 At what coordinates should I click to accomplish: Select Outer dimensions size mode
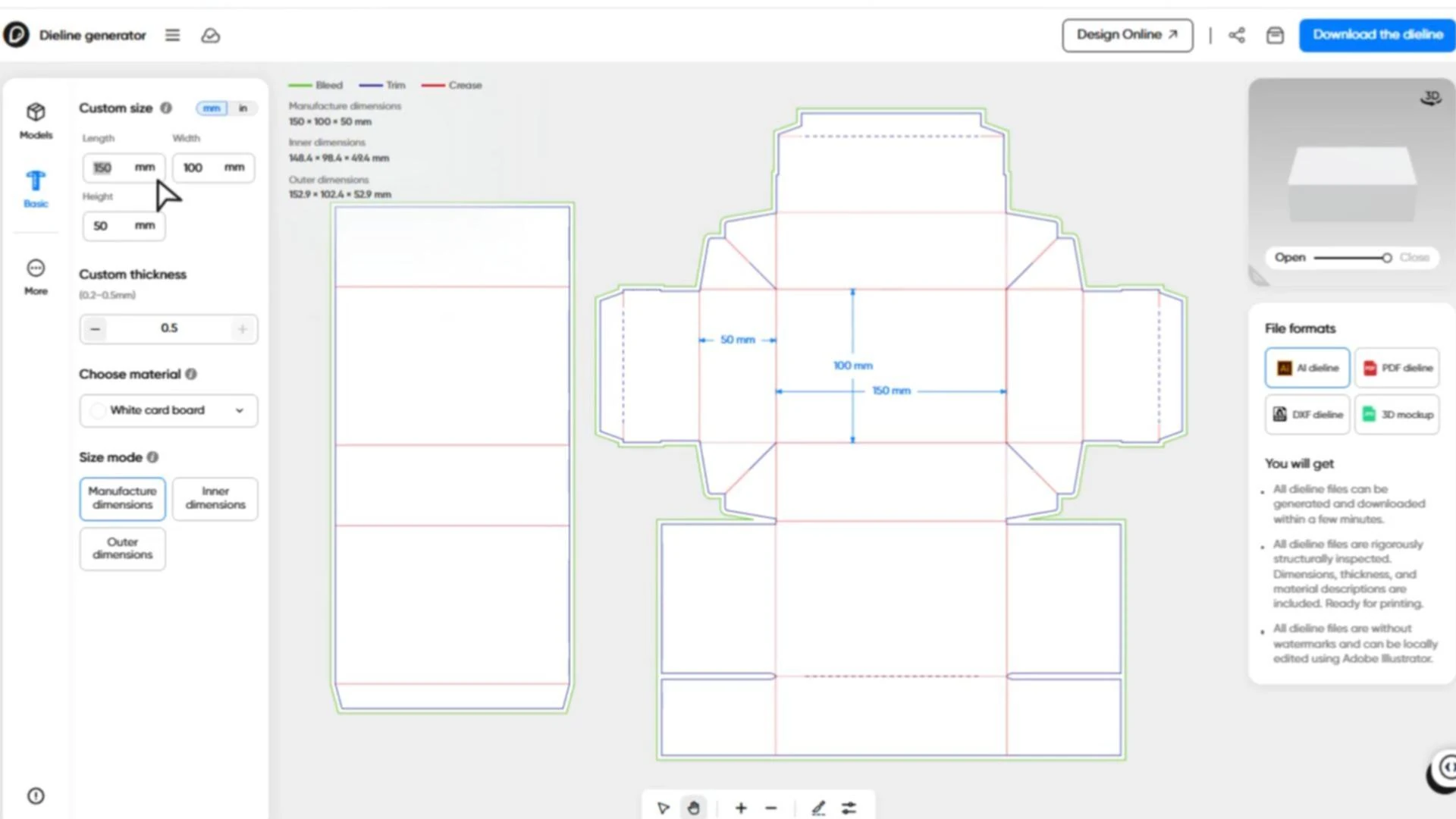[122, 548]
